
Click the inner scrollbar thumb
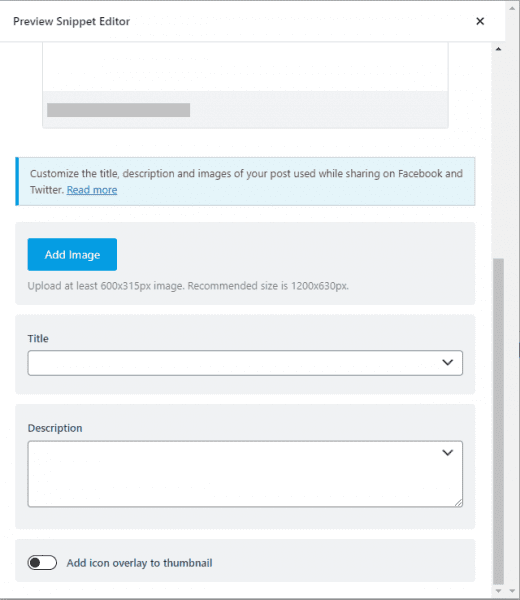(x=498, y=422)
